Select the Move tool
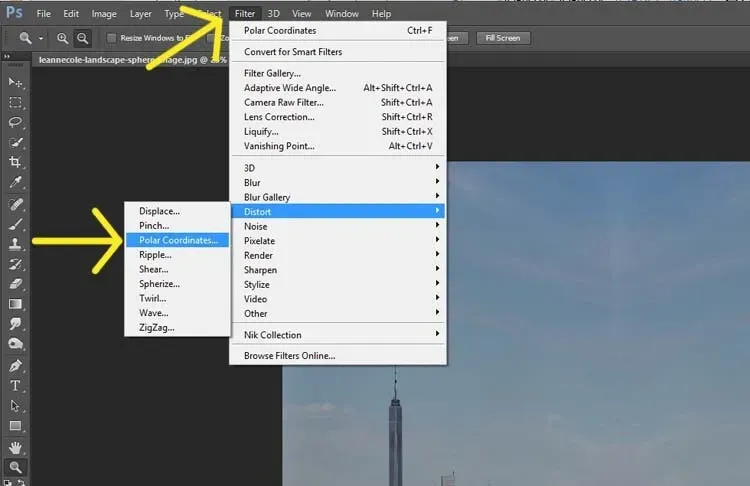The height and width of the screenshot is (486, 750). coord(16,82)
